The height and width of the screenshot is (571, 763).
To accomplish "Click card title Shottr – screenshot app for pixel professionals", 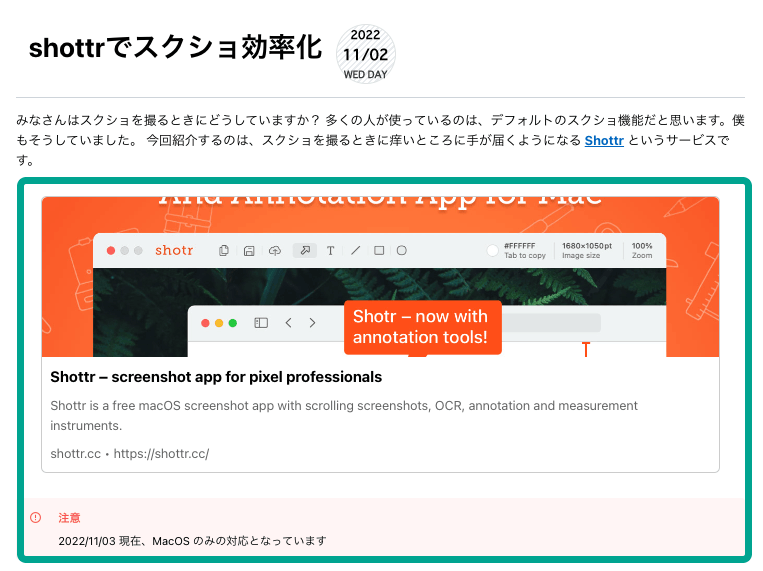I will (x=216, y=377).
